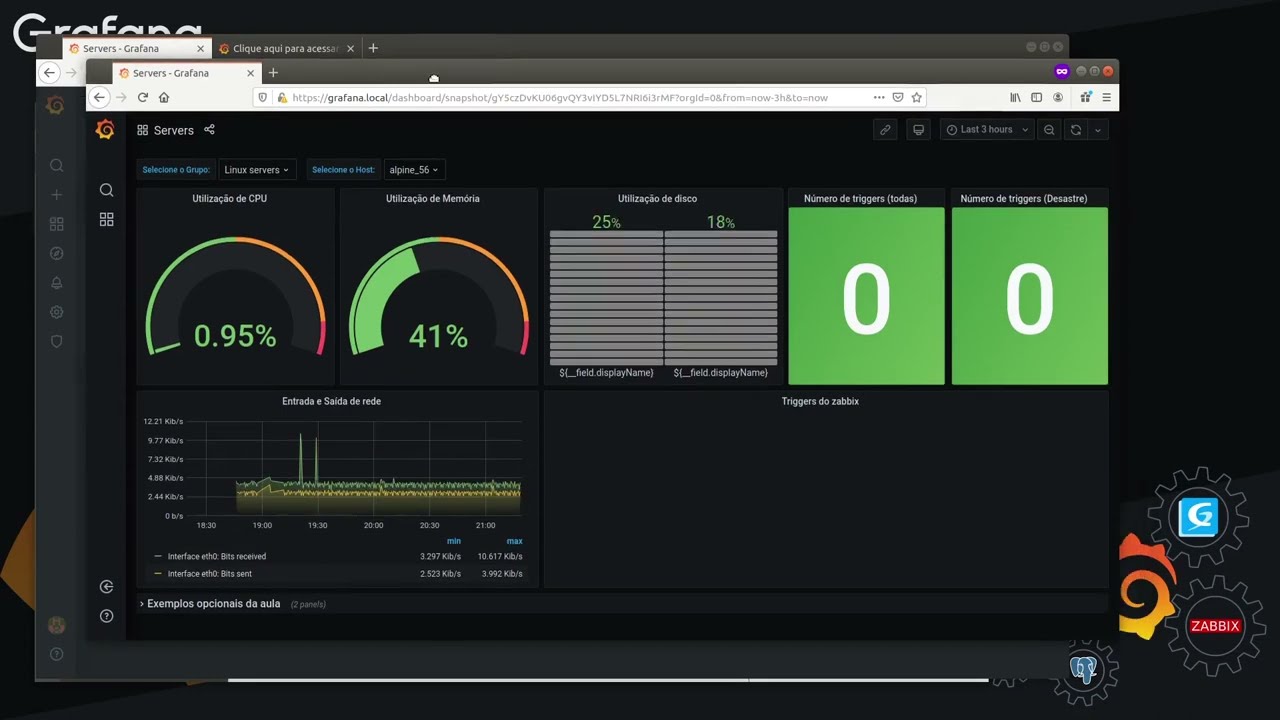This screenshot has width=1280, height=720.
Task: Open the sign-in icon in sidebar
Action: (x=106, y=587)
